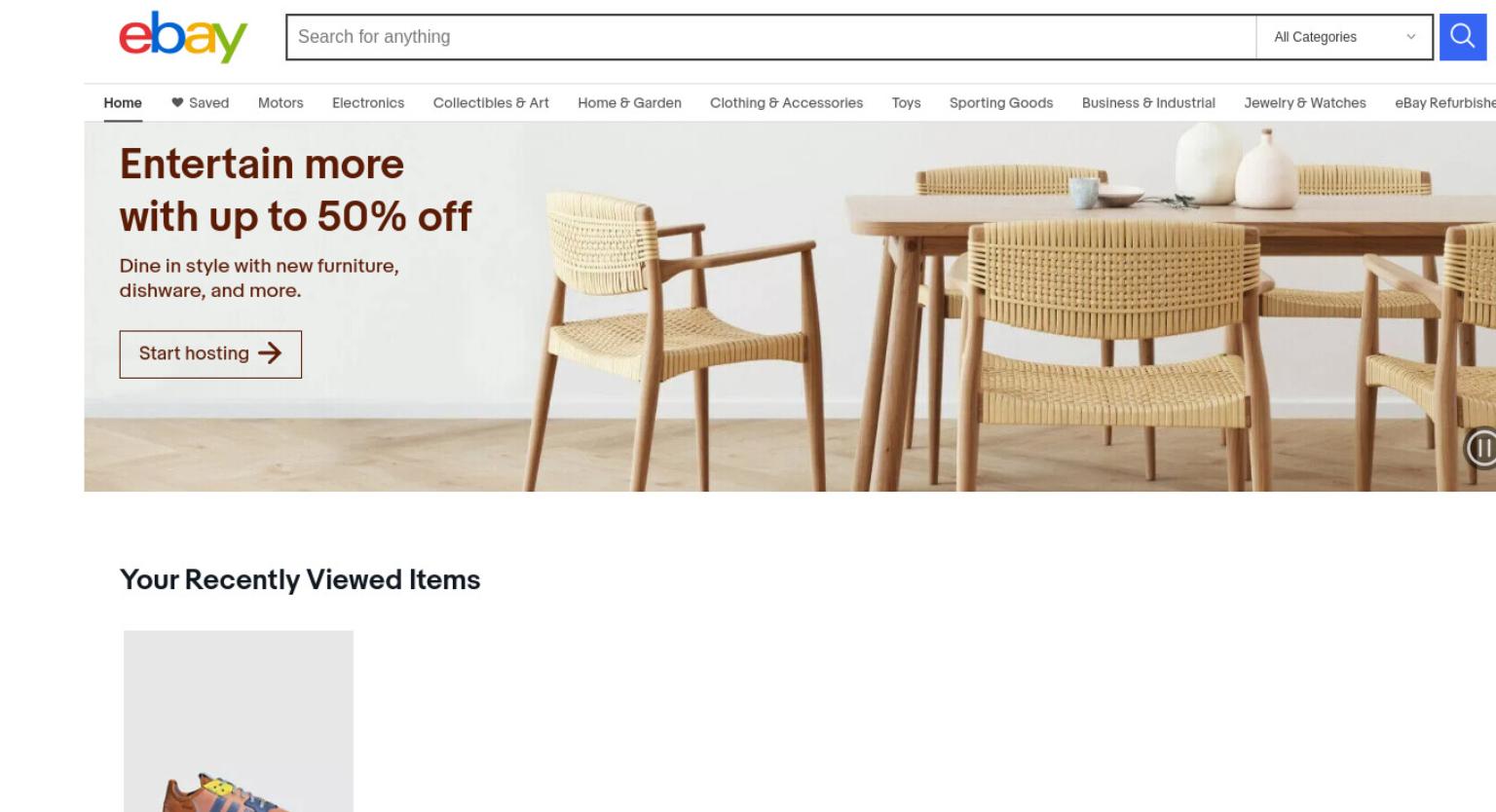Click the blue search magnifier button

pyautogui.click(x=1463, y=37)
